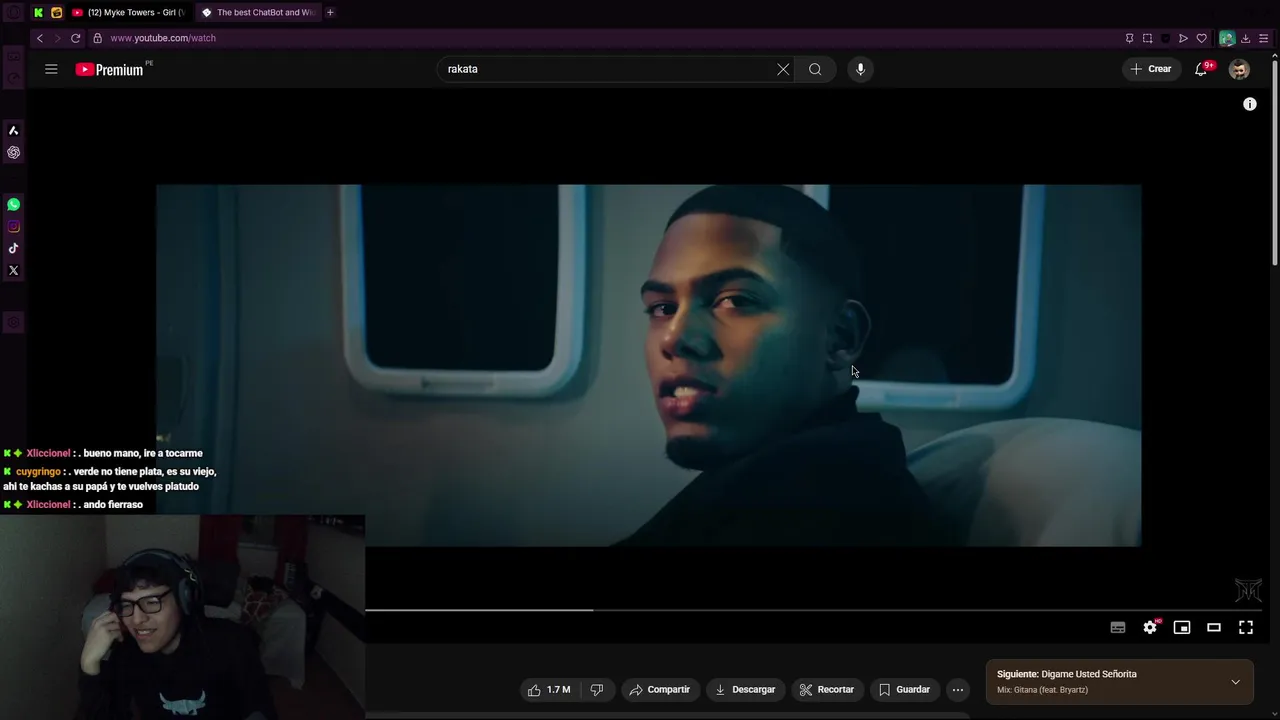Image resolution: width=1280 pixels, height=720 pixels.
Task: Run search with the magnifier button
Action: (815, 69)
